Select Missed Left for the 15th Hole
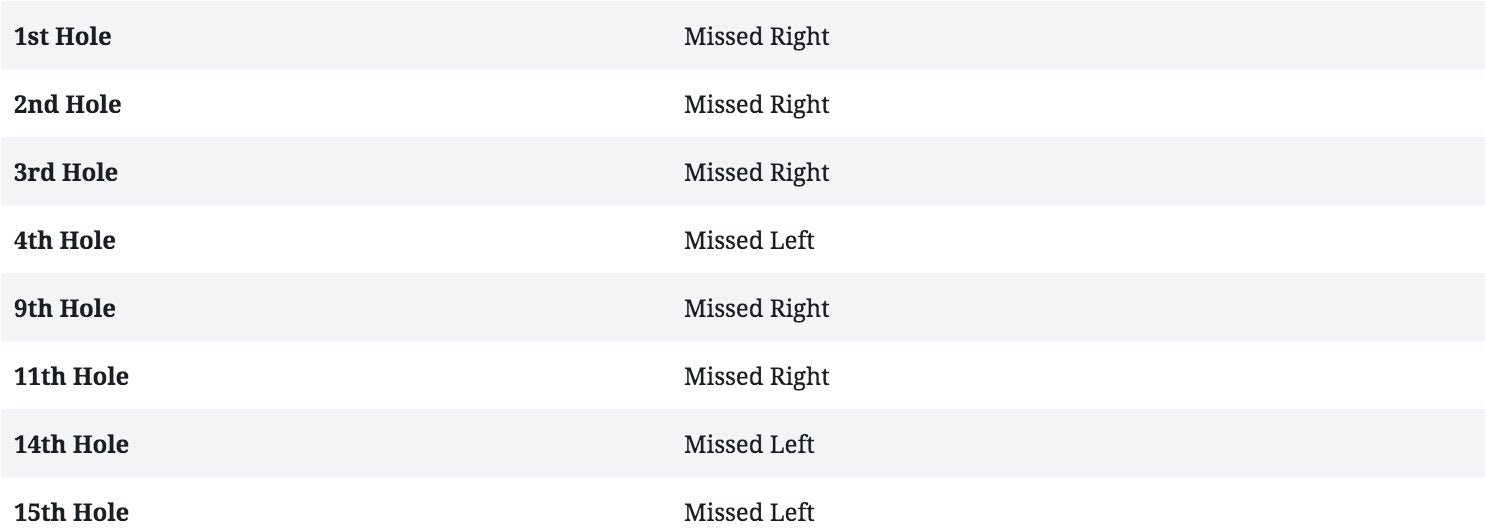The width and height of the screenshot is (1485, 532). tap(749, 513)
